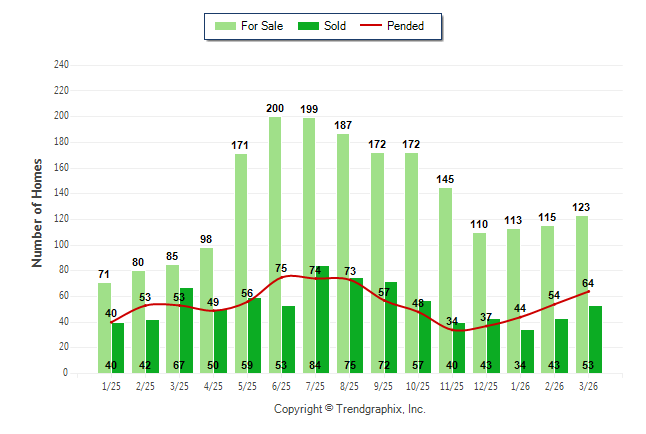Toggle the For Sale series legend label
The image size is (646, 434).
[262, 26]
